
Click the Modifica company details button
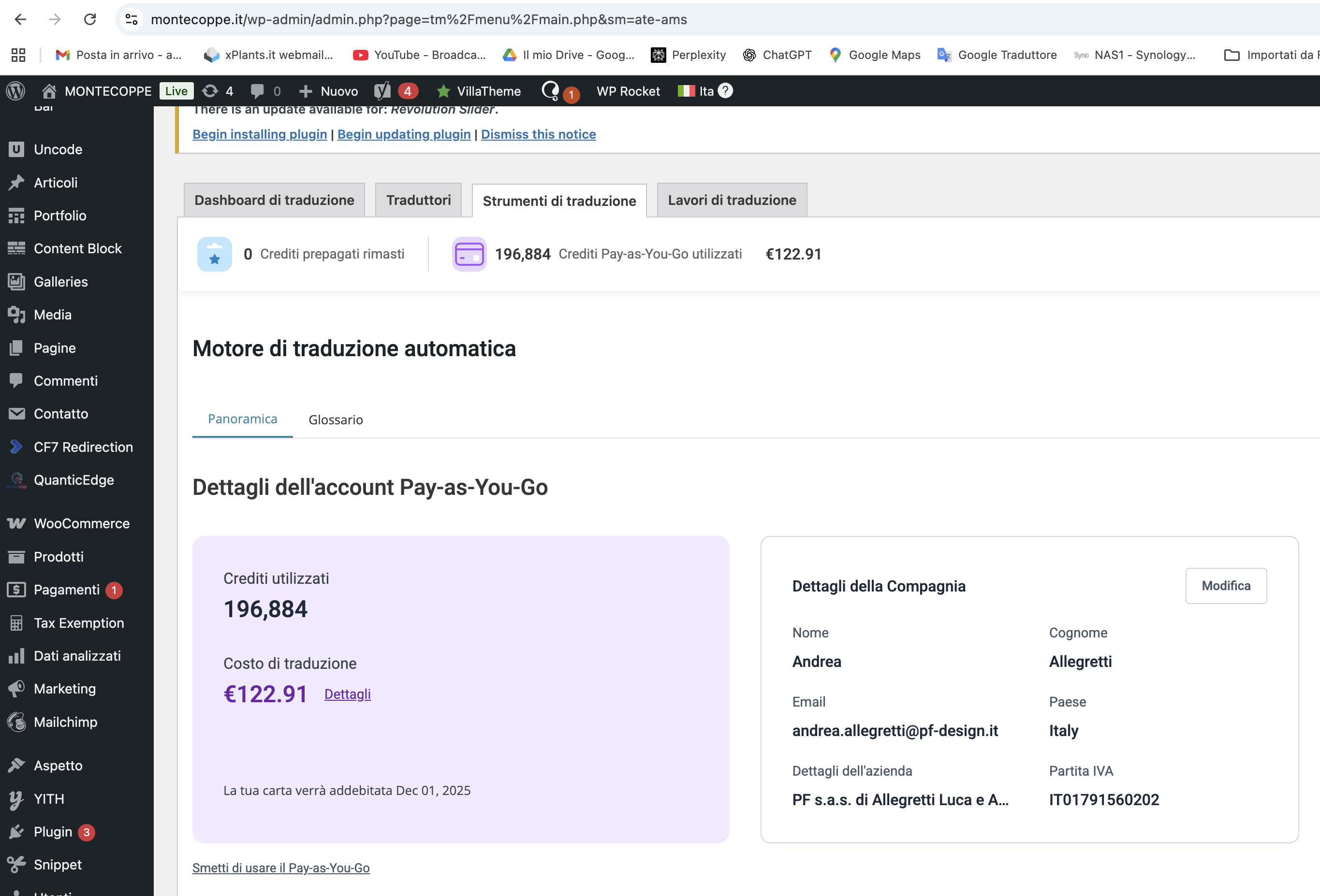click(x=1225, y=585)
